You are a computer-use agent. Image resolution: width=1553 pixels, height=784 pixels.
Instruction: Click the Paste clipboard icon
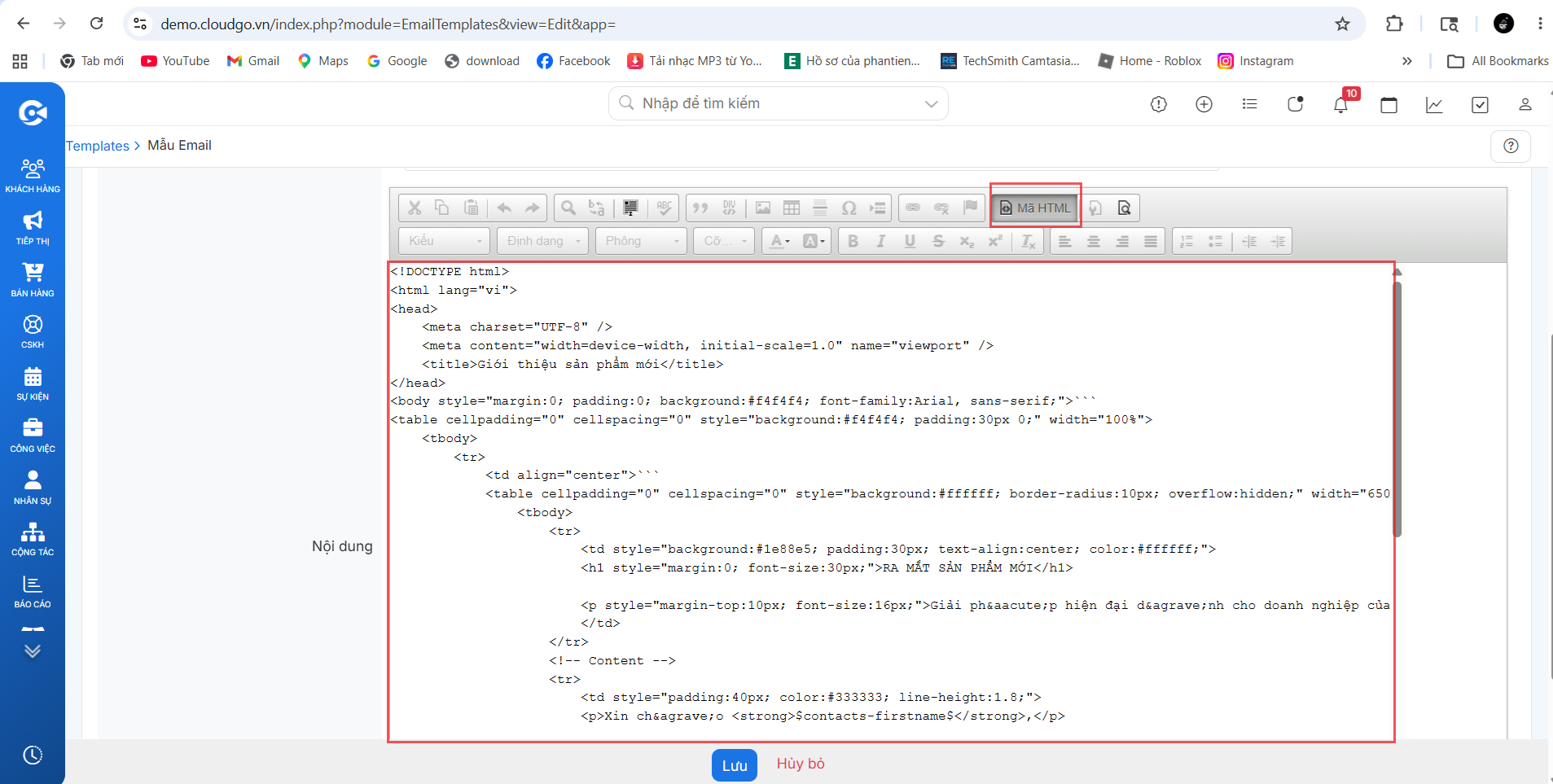point(471,208)
